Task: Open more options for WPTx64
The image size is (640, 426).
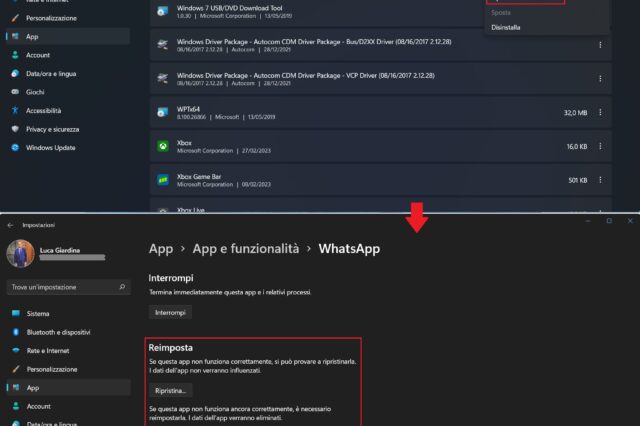Action: (x=600, y=112)
